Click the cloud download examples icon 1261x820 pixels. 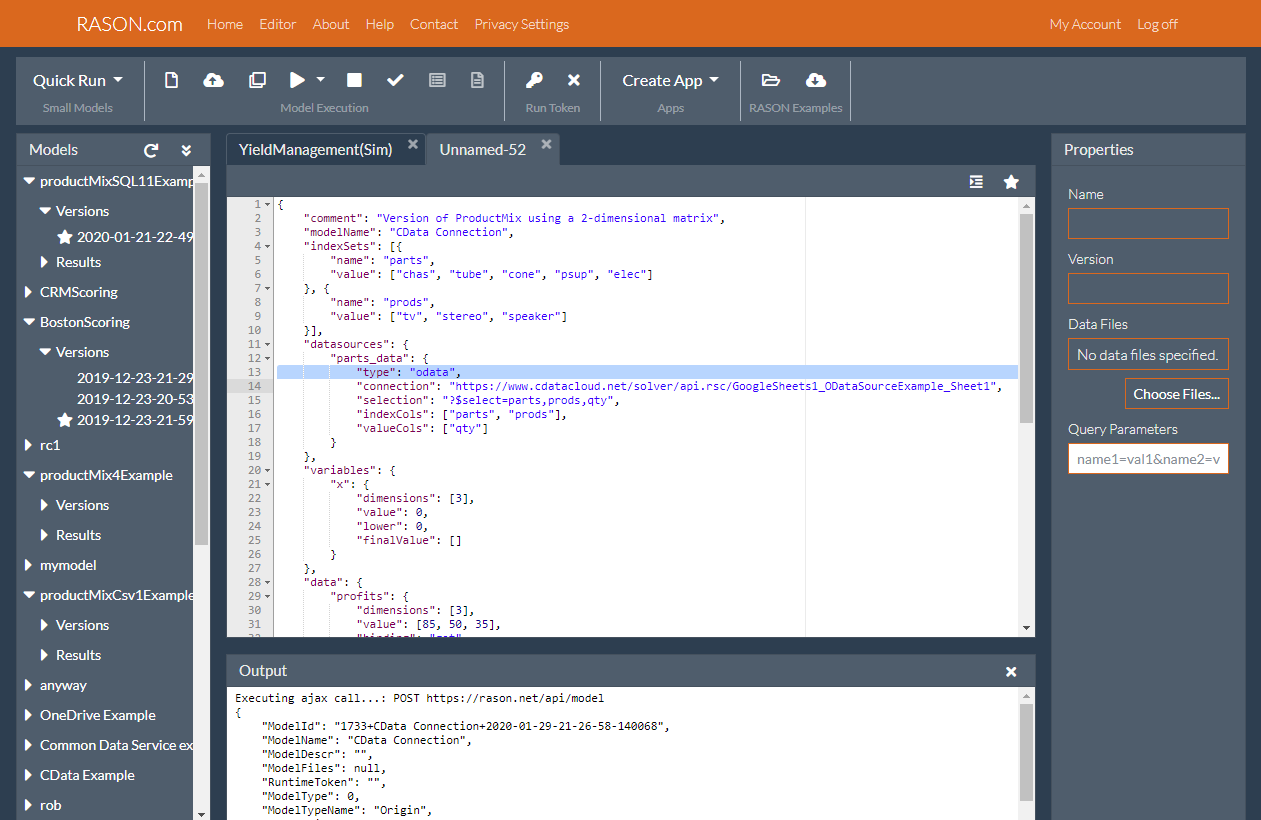[x=815, y=80]
